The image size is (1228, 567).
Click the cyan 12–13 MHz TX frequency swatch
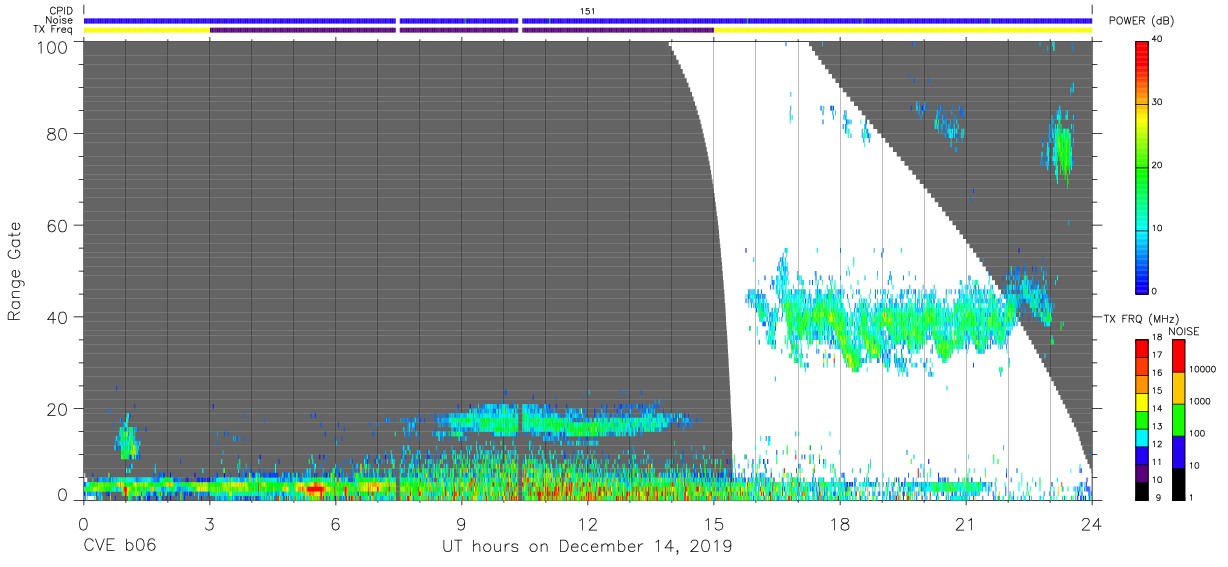click(x=1143, y=438)
